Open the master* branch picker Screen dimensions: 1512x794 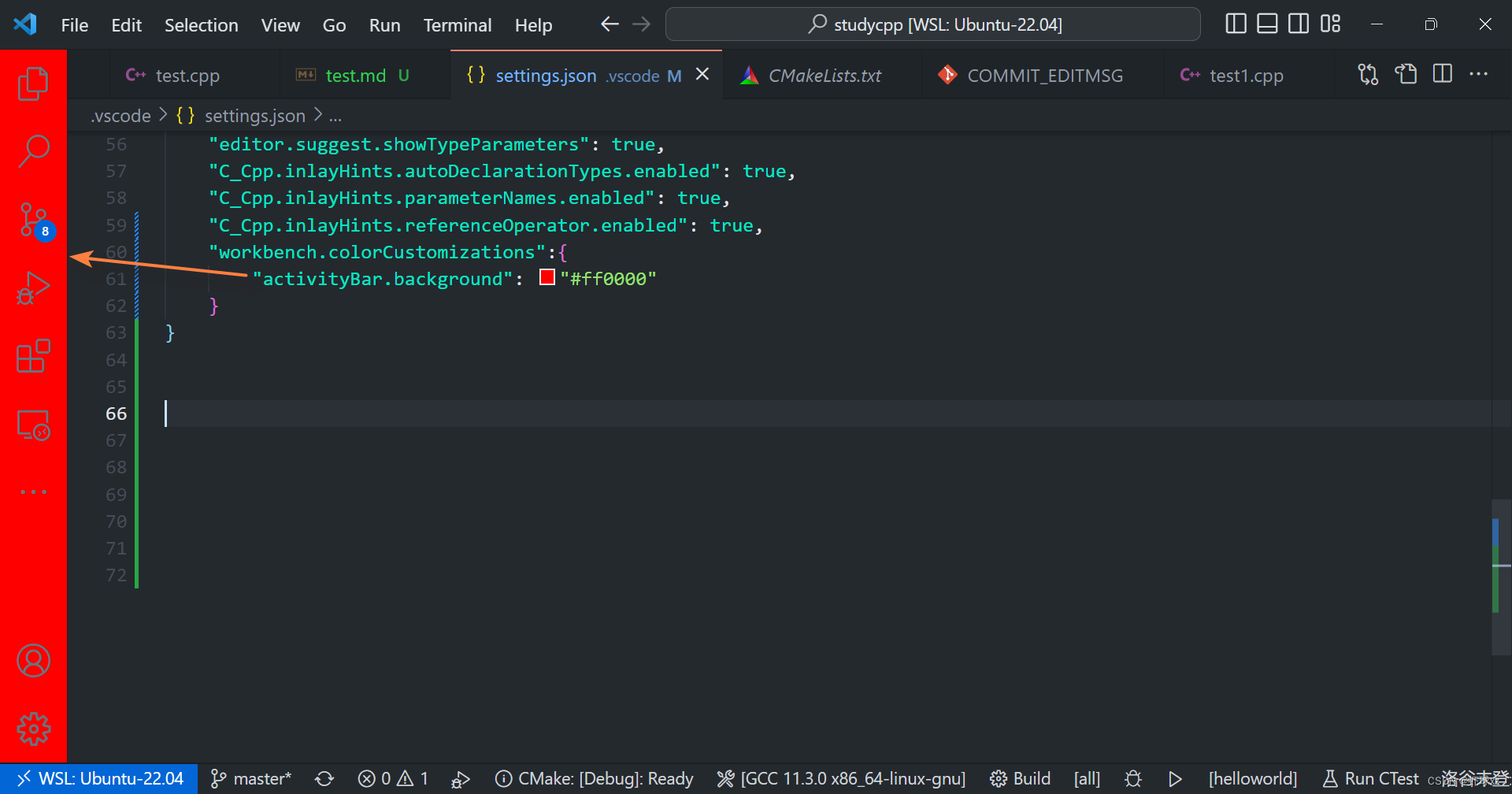[250, 778]
